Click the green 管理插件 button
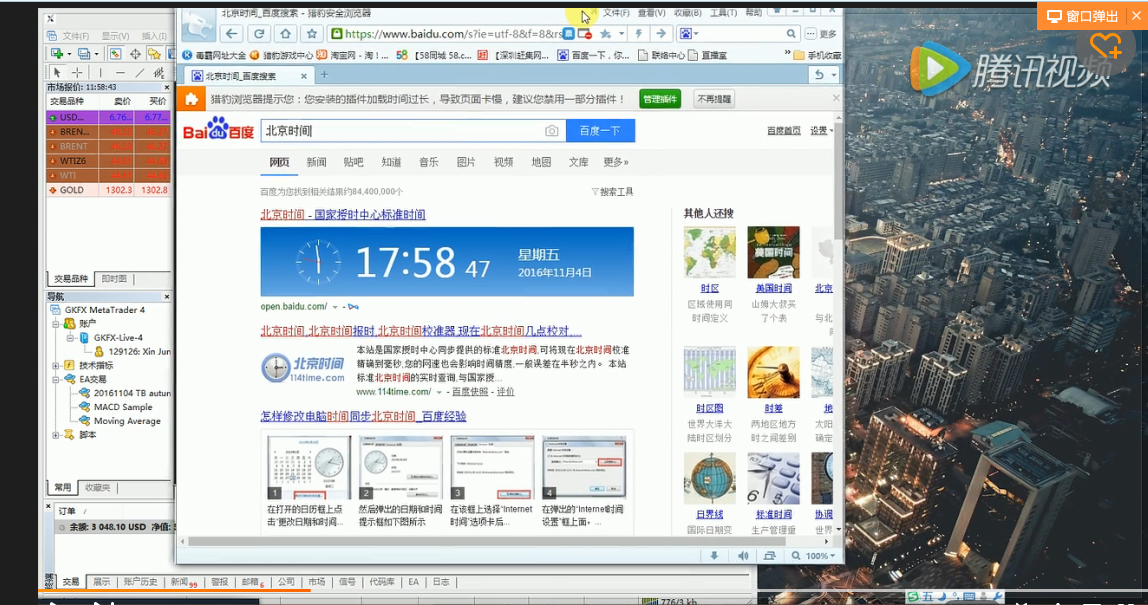The width and height of the screenshot is (1148, 605). point(660,99)
